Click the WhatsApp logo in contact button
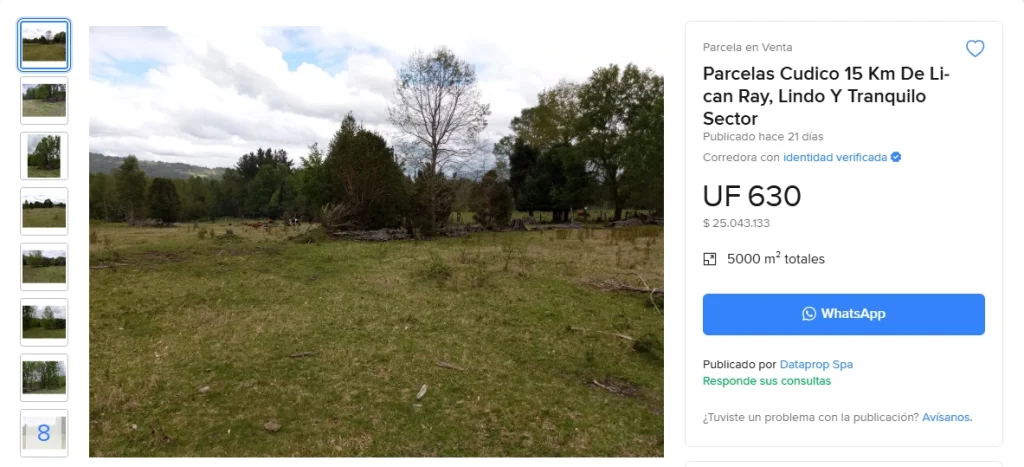This screenshot has width=1024, height=467. click(x=809, y=314)
